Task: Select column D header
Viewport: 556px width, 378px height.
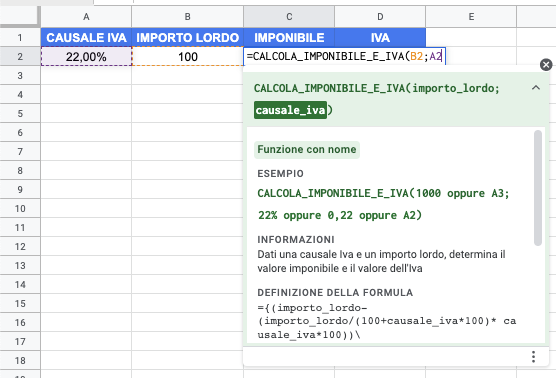Action: pos(380,17)
